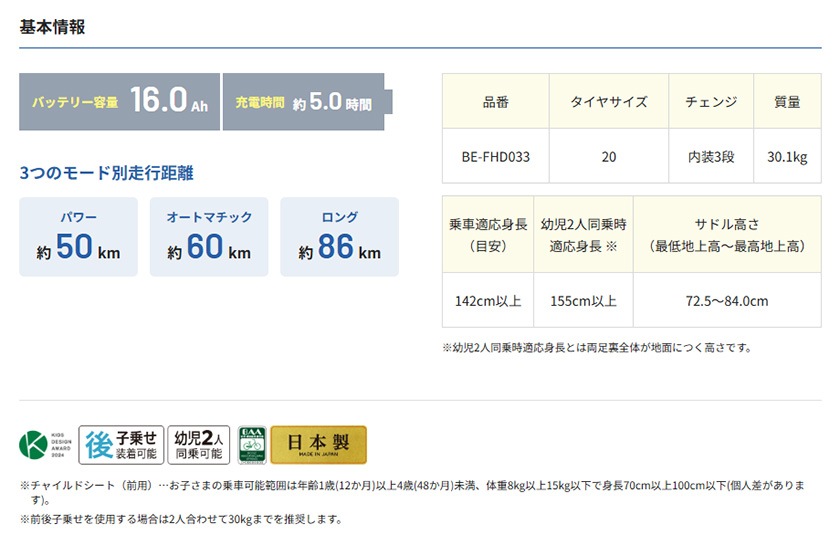Viewport: 840px width, 545px height.
Task: Click the タイヤサイズ column header
Action: [608, 101]
